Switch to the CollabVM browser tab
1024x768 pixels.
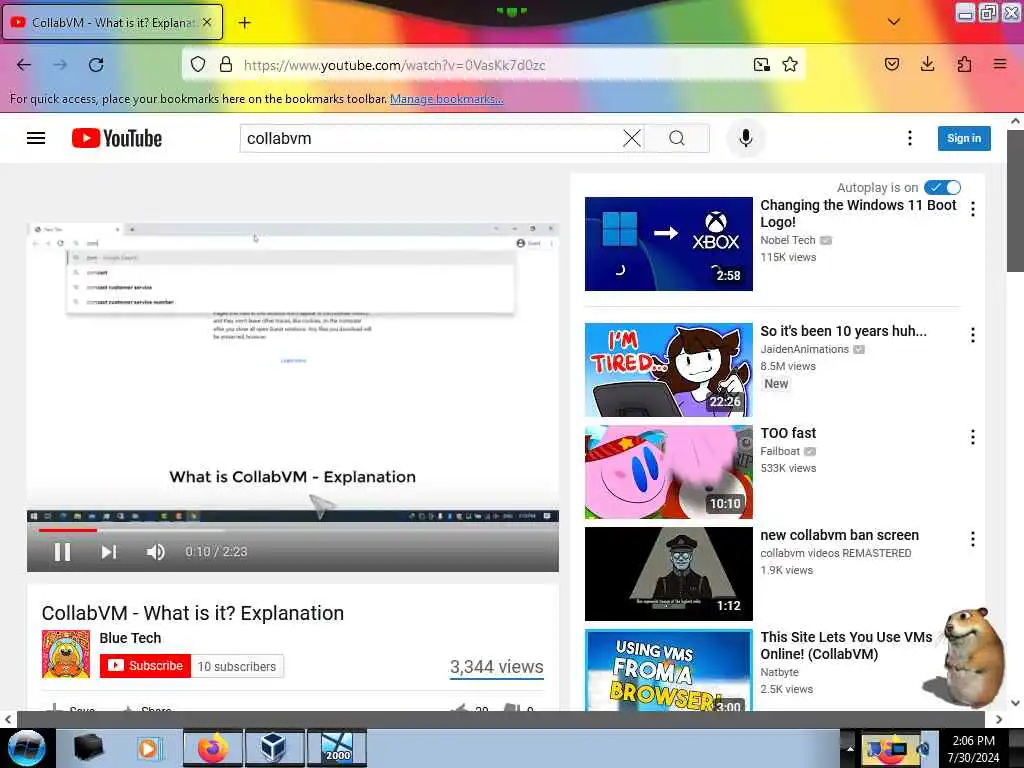[112, 23]
